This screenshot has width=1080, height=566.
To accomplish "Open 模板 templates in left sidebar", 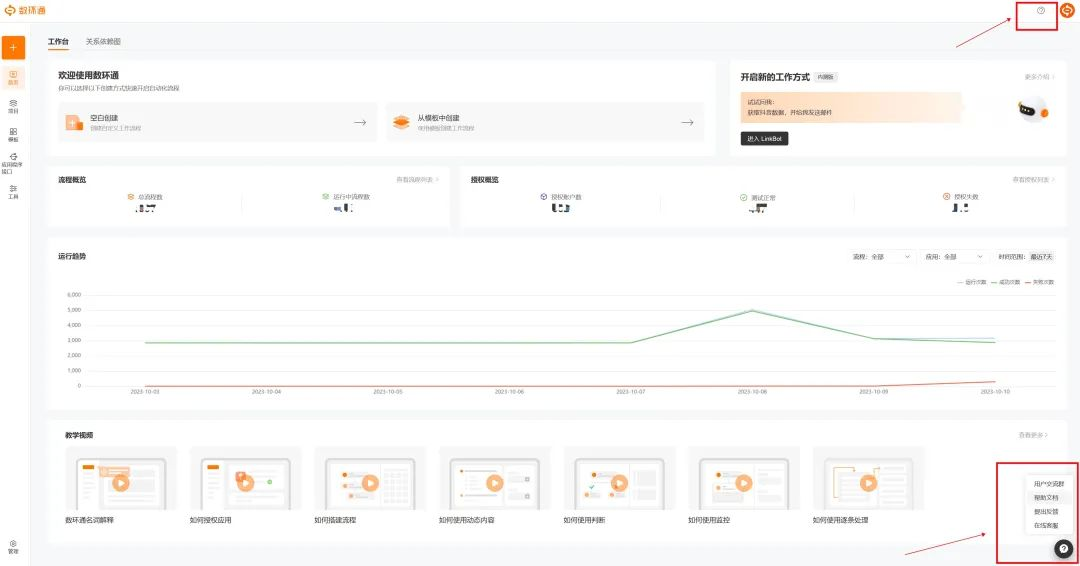I will pos(13,135).
